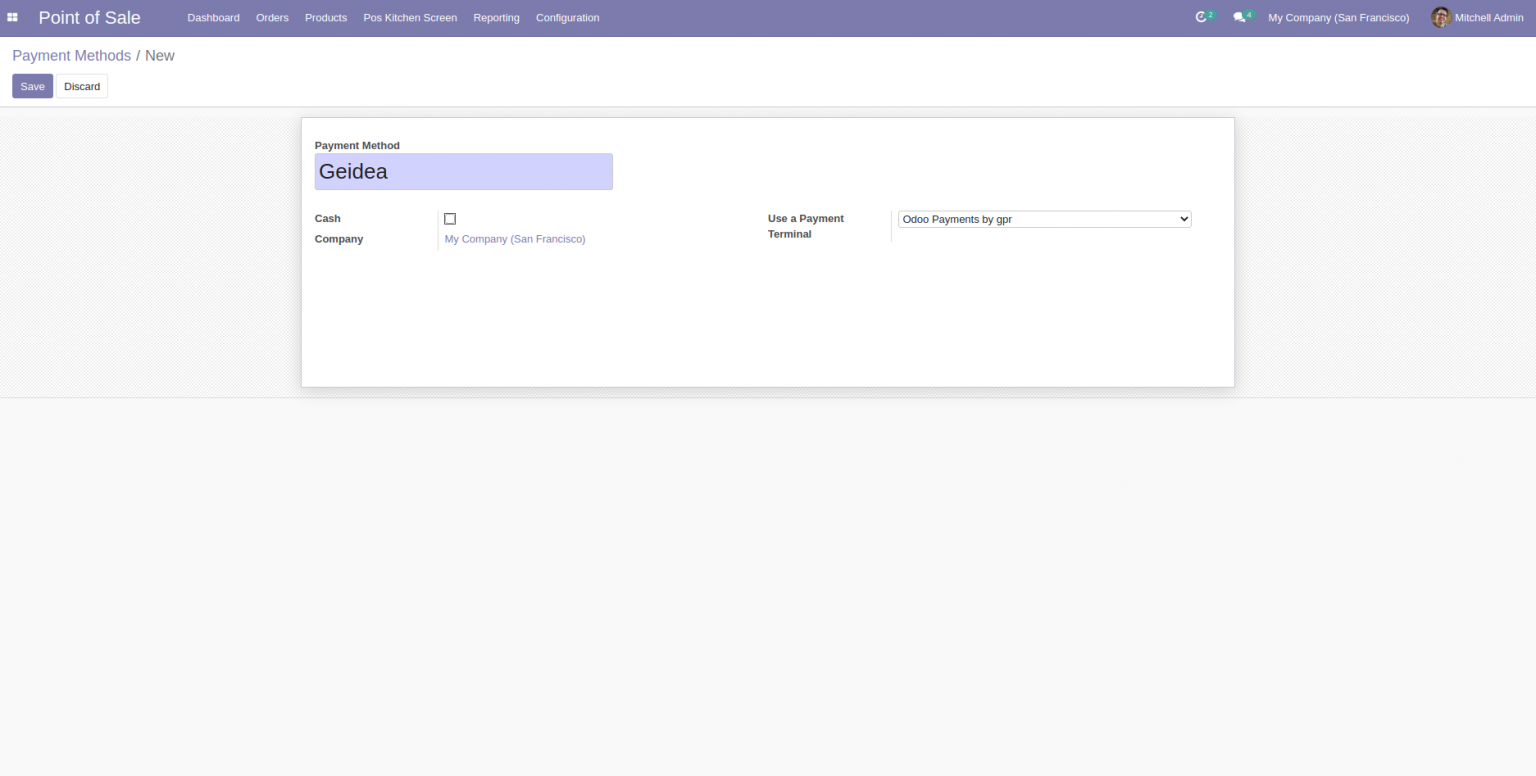1536x776 pixels.
Task: Save the new payment method
Action: click(32, 86)
